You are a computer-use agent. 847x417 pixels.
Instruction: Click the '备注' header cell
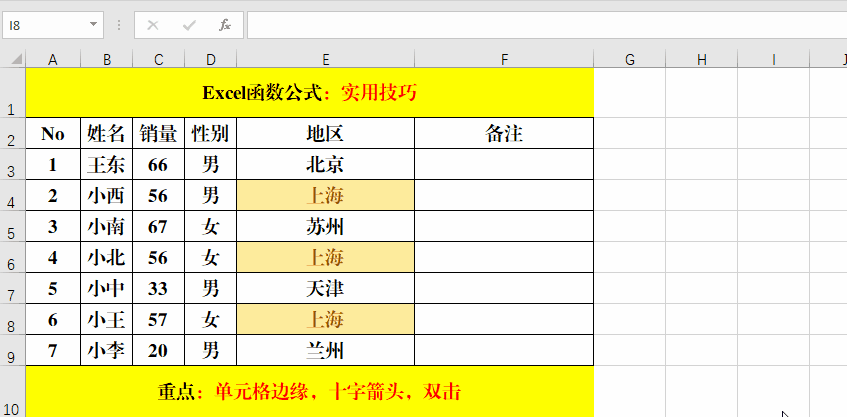point(504,133)
